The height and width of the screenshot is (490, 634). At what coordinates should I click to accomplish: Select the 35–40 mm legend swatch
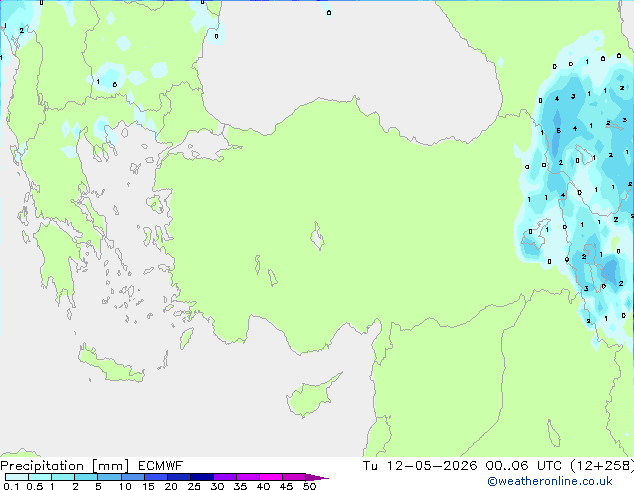[247, 477]
